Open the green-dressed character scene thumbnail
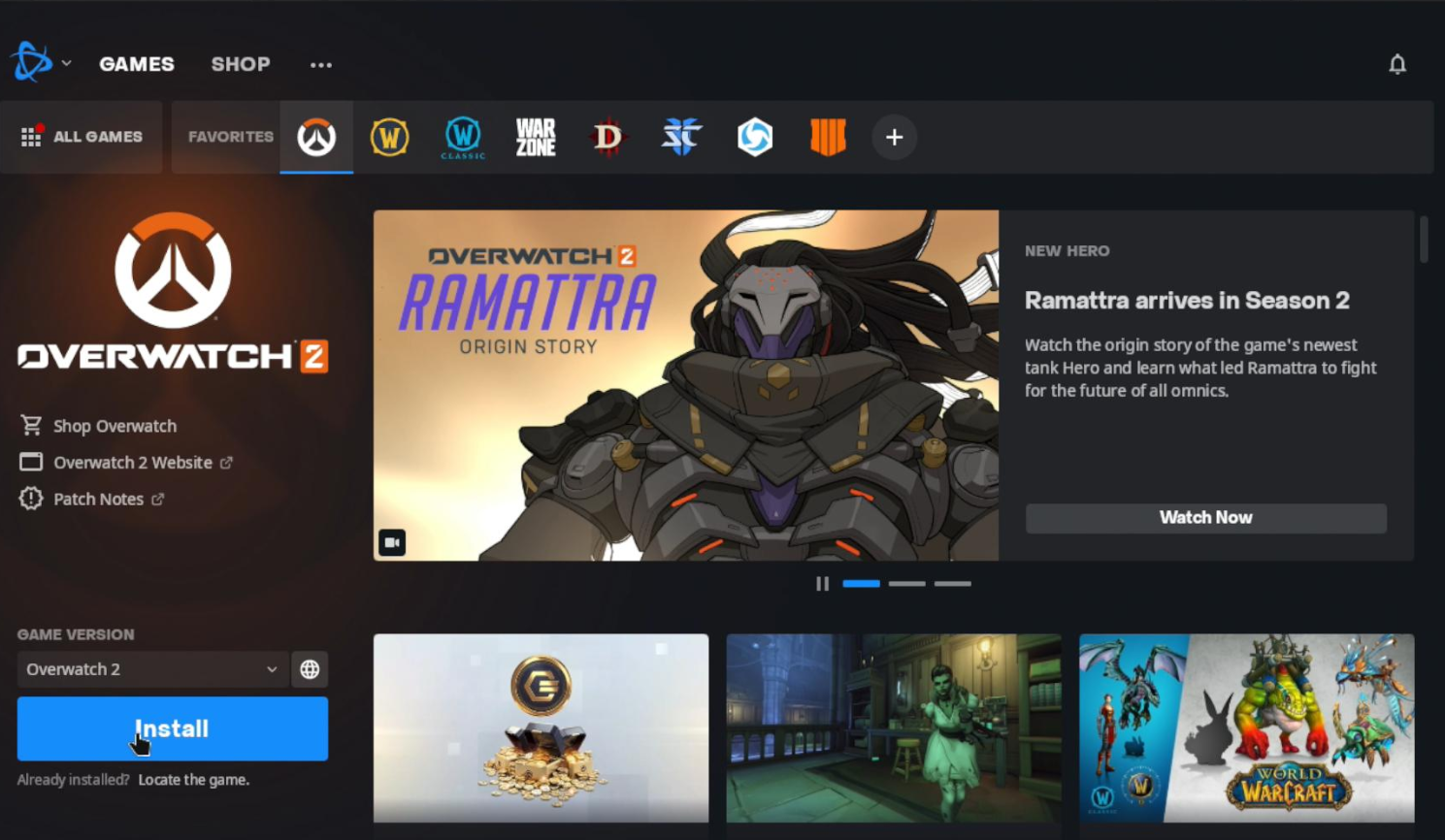The height and width of the screenshot is (840, 1445). 894,728
